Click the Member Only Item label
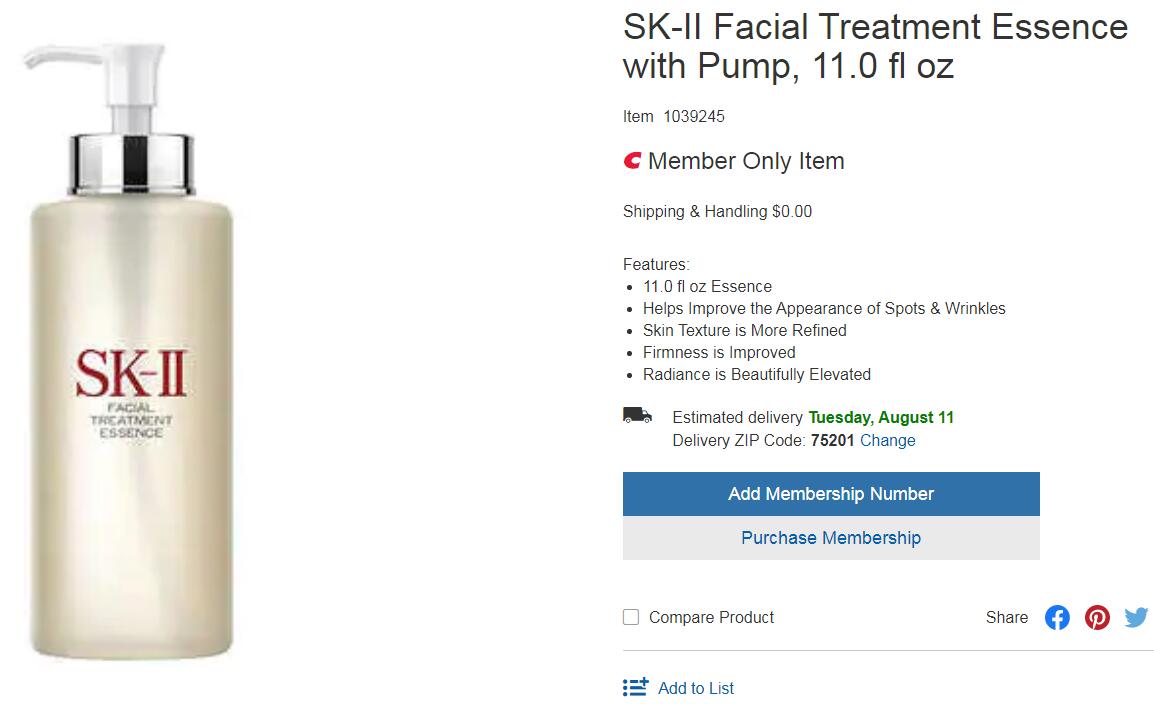 click(x=746, y=161)
